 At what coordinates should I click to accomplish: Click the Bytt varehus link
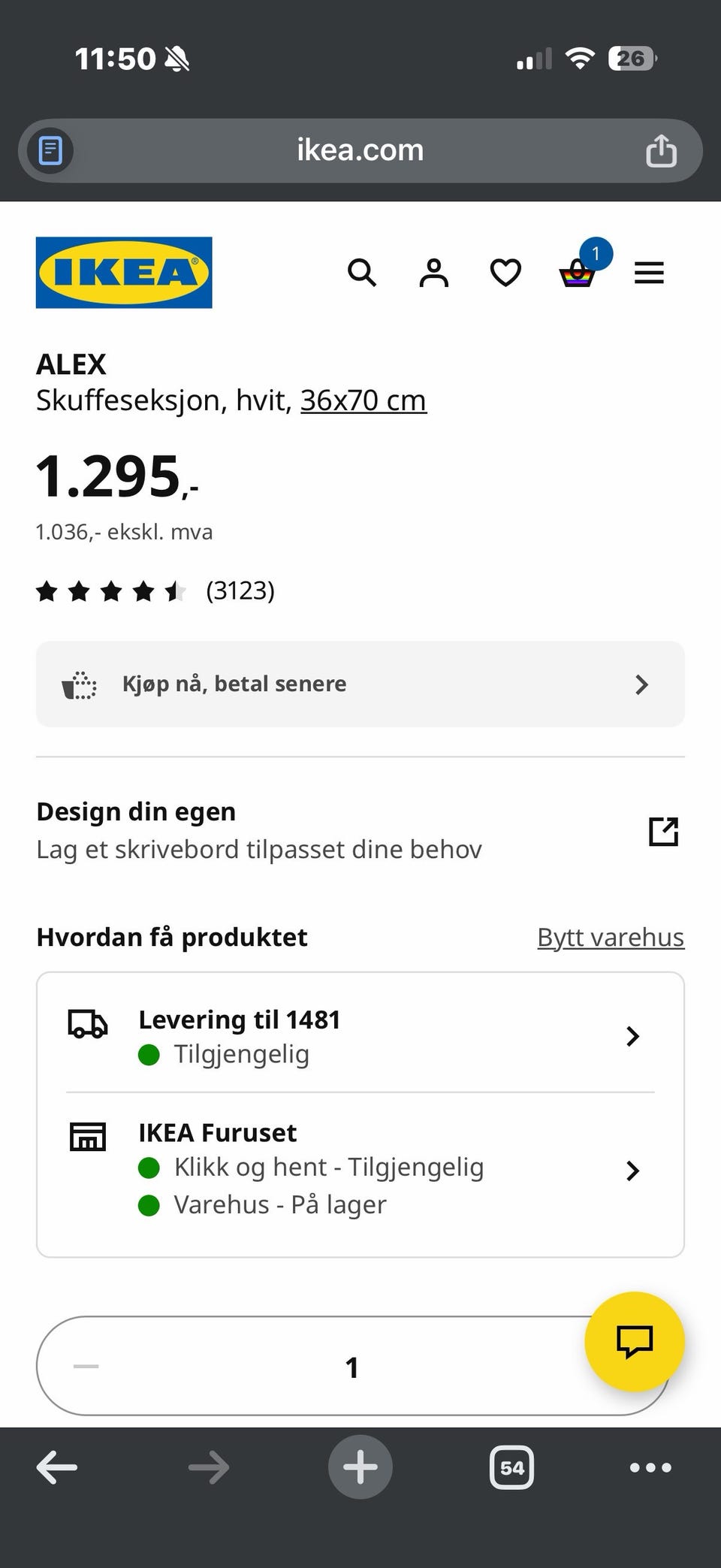click(611, 937)
